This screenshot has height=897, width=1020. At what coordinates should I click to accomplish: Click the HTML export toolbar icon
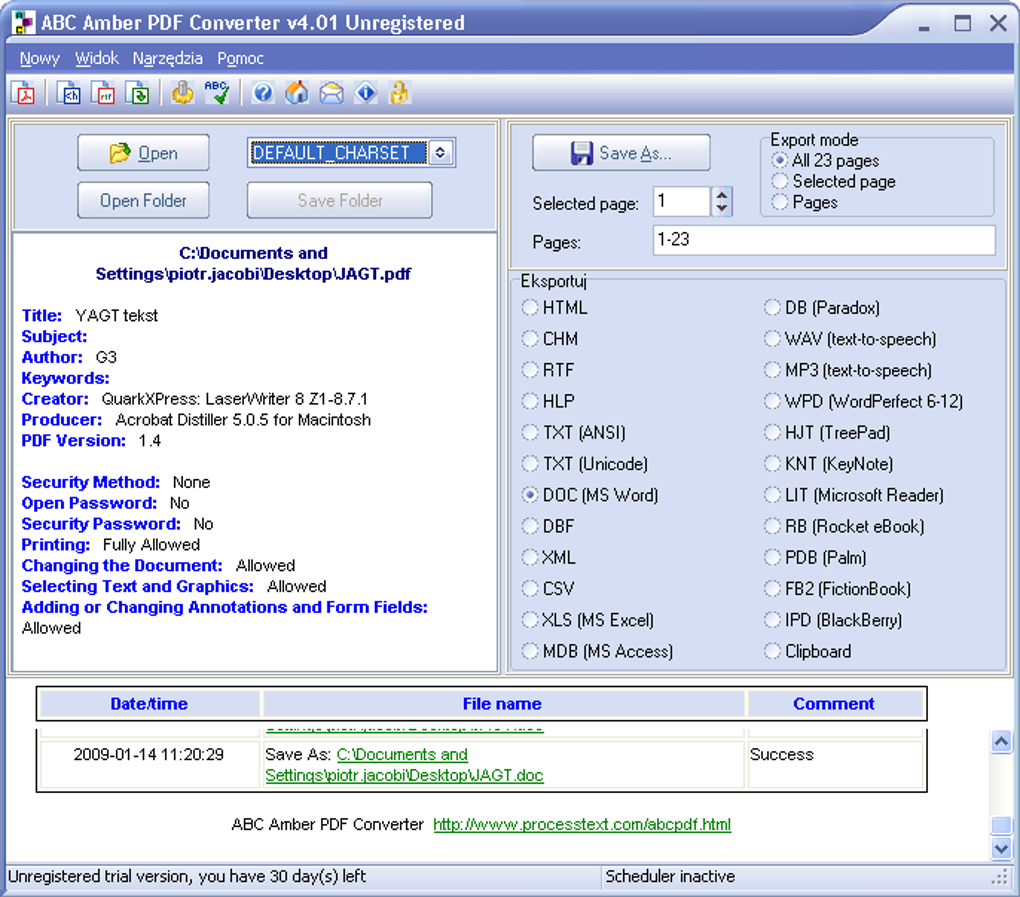(69, 94)
